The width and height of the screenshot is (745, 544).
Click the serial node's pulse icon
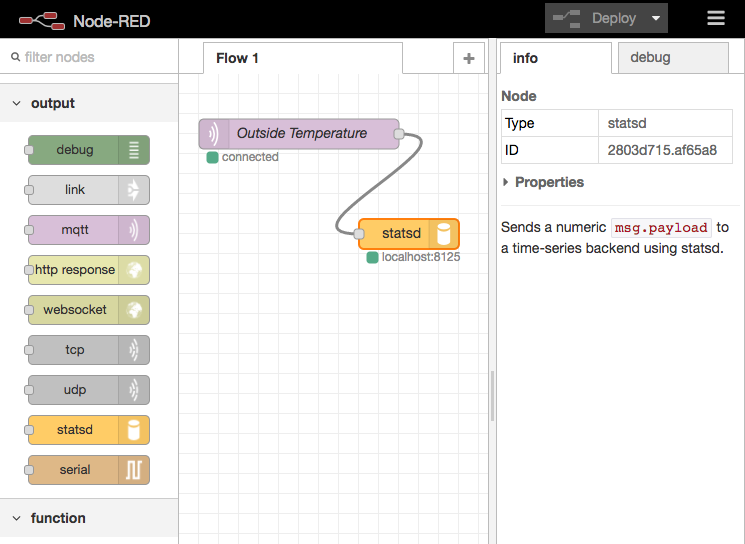(x=134, y=470)
